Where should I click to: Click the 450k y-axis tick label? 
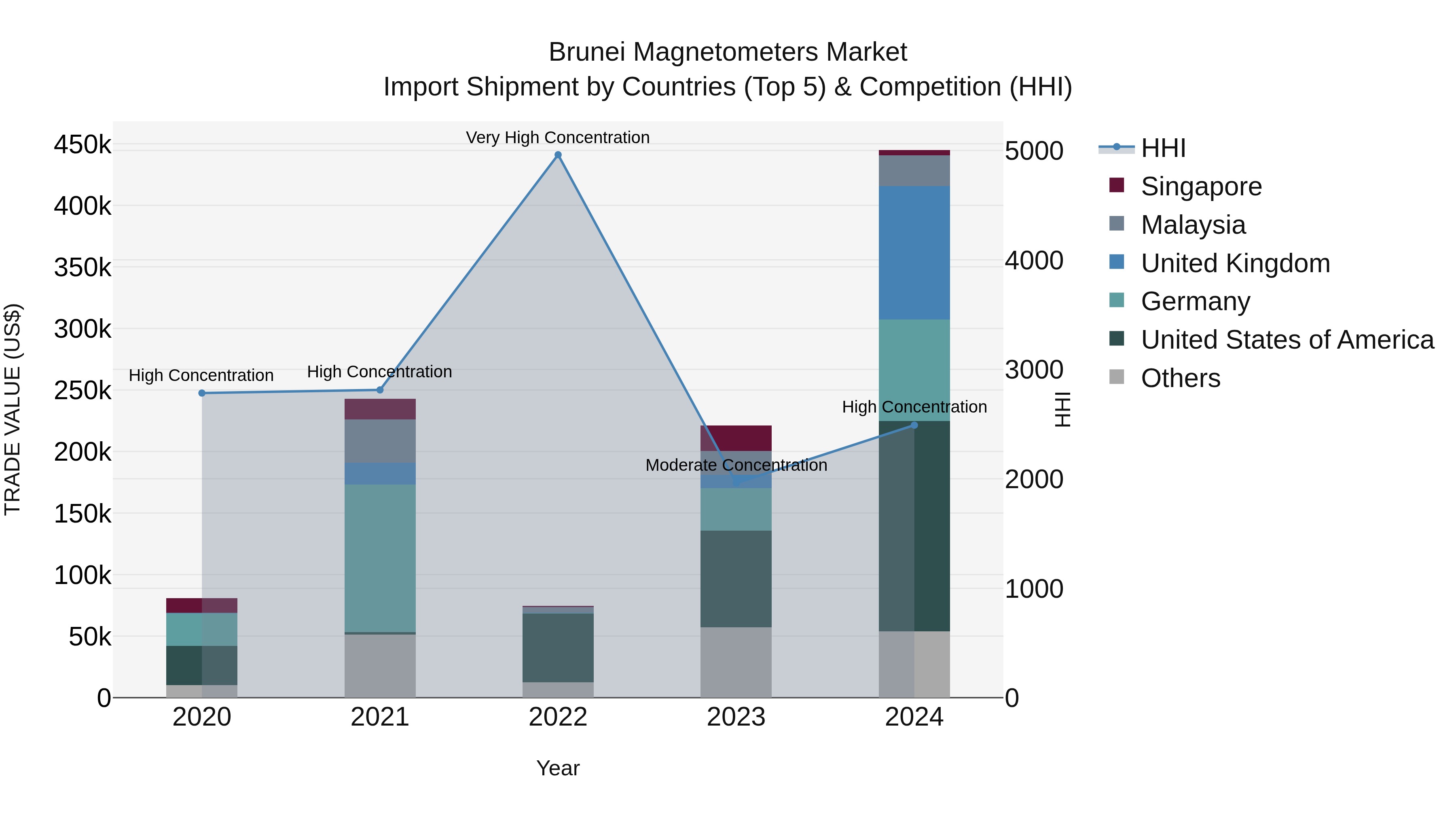click(83, 145)
